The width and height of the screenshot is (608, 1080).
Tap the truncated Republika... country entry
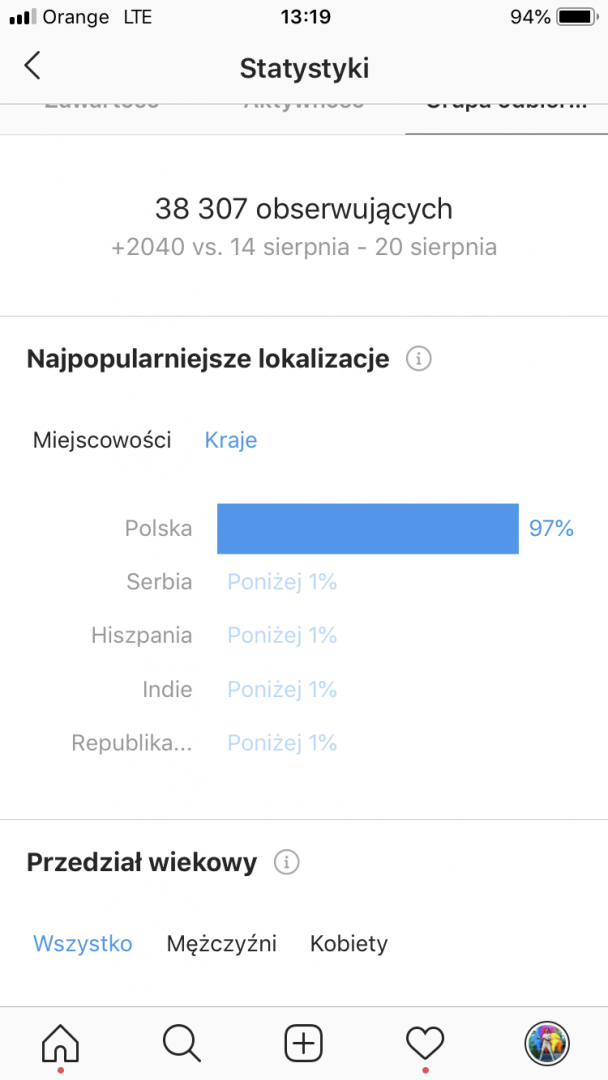[132, 743]
